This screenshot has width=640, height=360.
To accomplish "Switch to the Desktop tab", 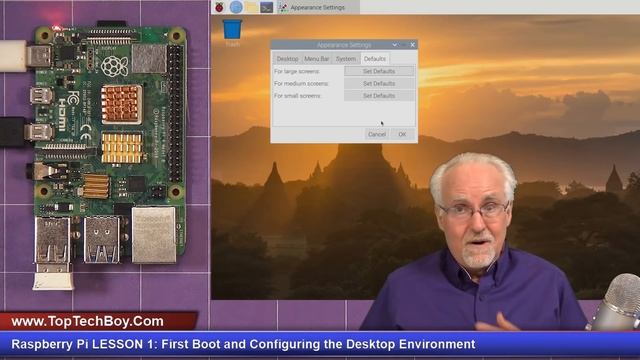I will click(x=287, y=59).
